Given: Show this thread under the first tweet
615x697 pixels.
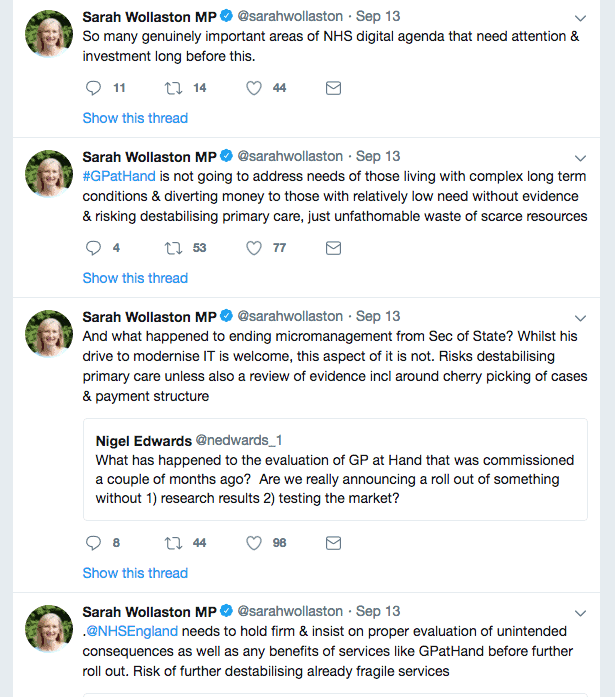Looking at the screenshot, I should [x=135, y=118].
